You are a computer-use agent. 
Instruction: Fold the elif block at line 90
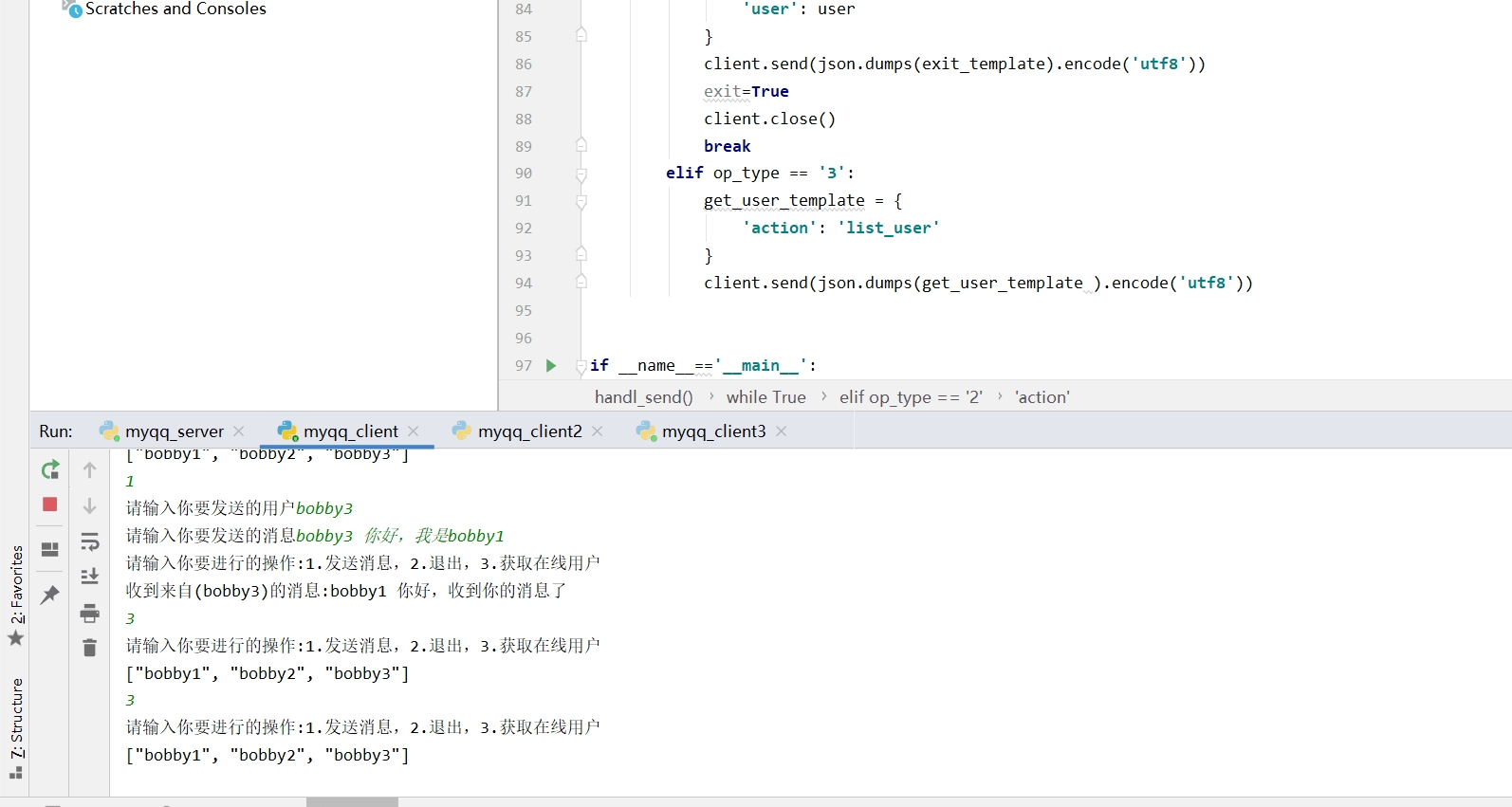pos(581,174)
